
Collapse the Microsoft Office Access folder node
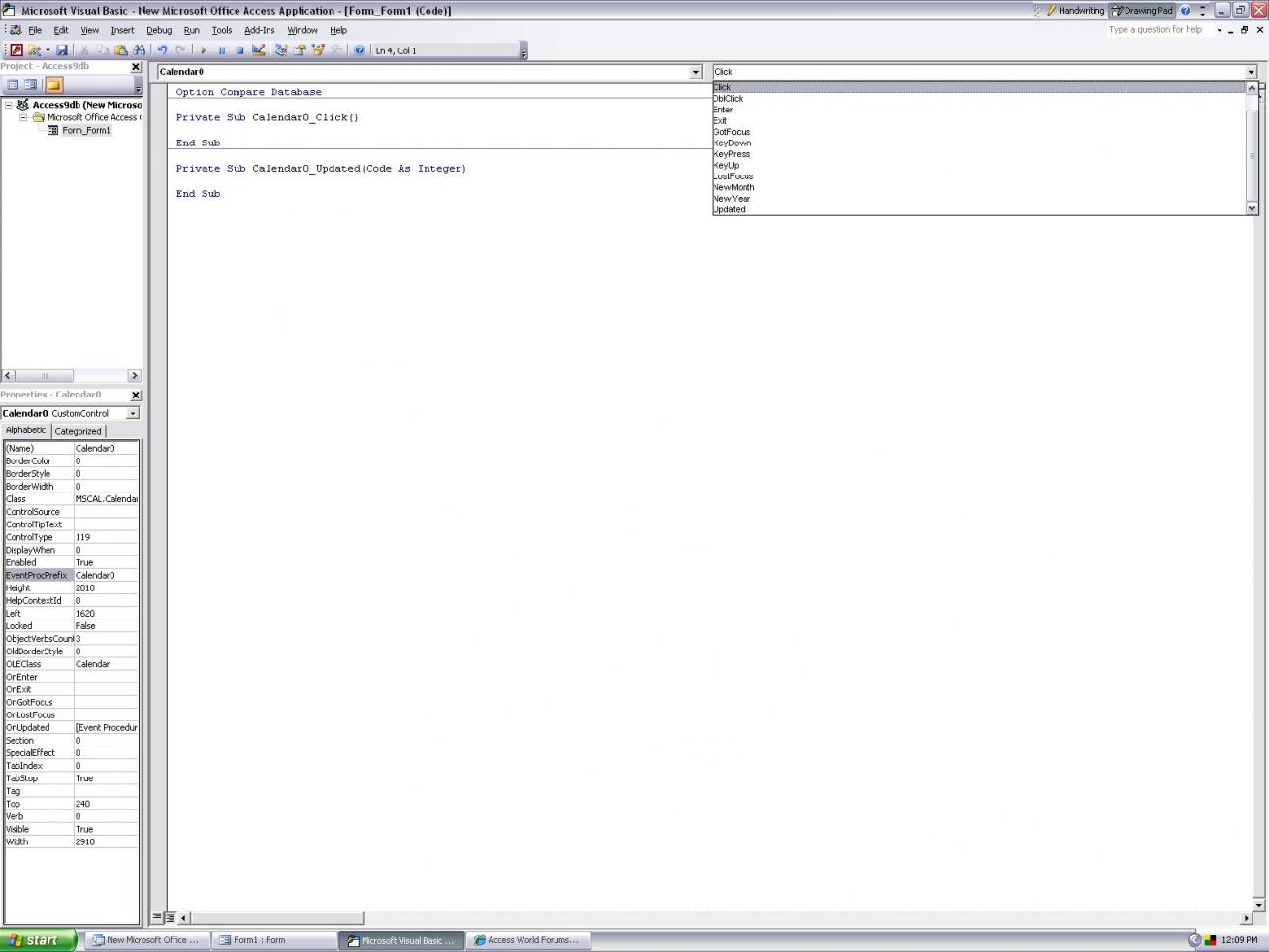click(24, 117)
